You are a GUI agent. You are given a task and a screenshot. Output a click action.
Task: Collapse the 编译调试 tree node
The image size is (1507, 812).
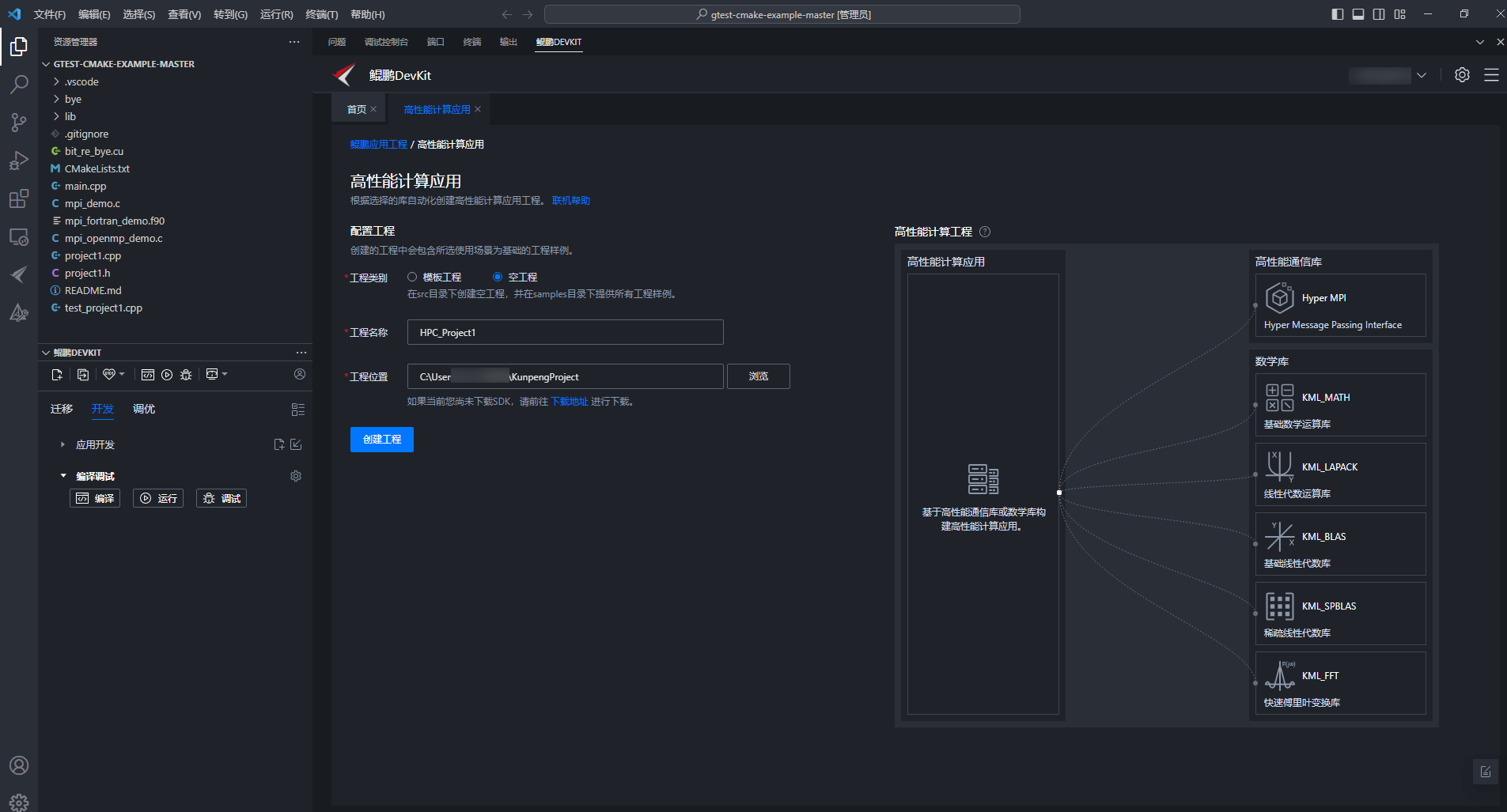pos(63,476)
